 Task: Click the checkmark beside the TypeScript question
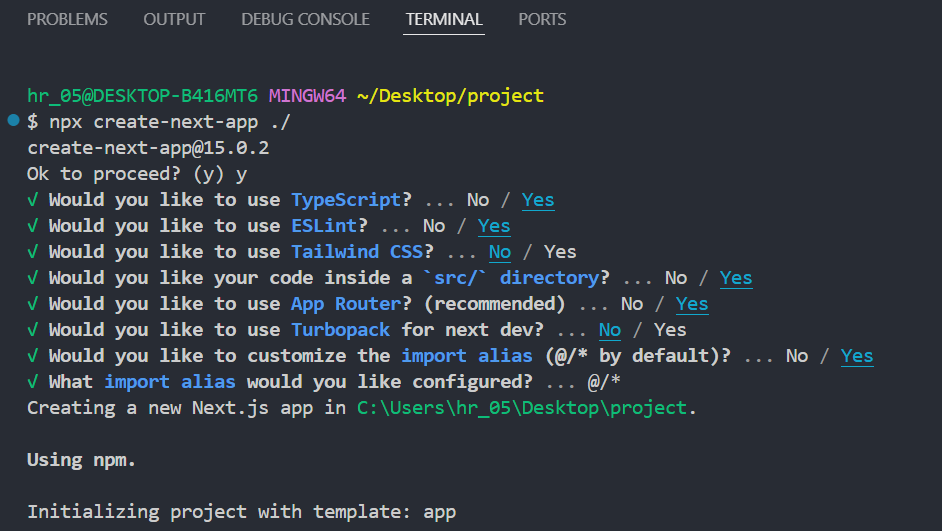click(x=32, y=200)
